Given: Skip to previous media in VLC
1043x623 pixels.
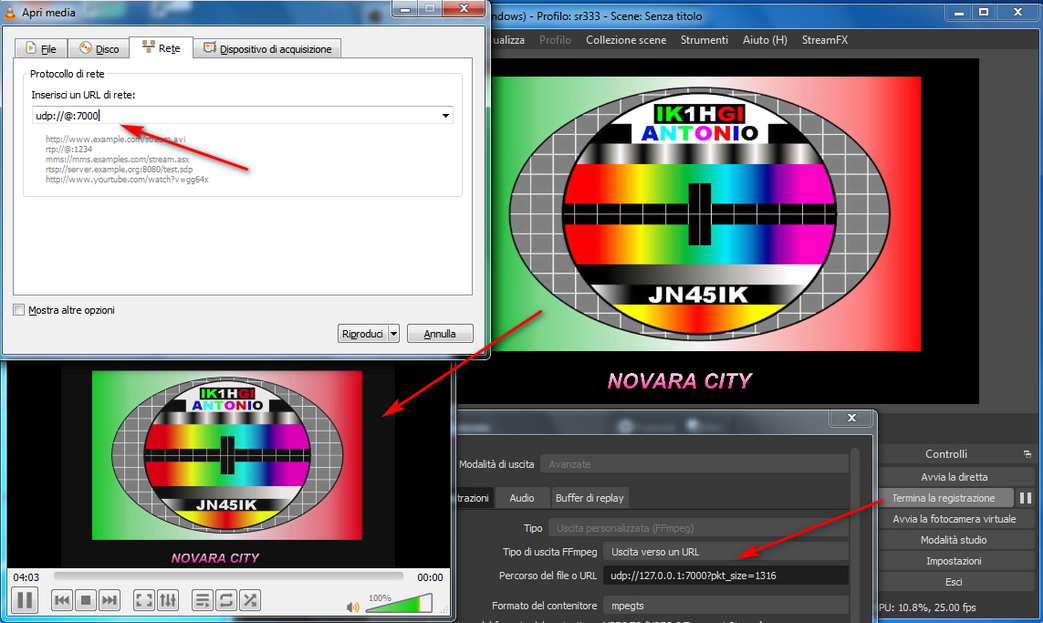Looking at the screenshot, I should [62, 600].
